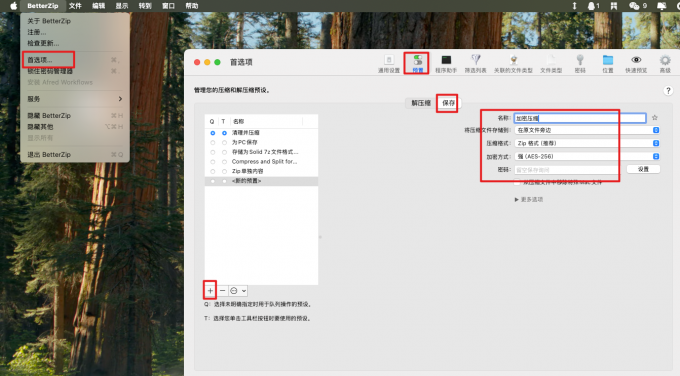Remove the selected preset with the minus button
Viewport: 680px width, 376px height.
point(222,291)
